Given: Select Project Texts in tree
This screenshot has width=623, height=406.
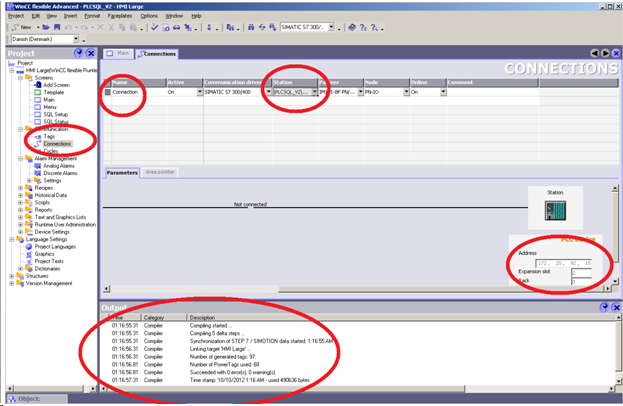Looking at the screenshot, I should [49, 261].
